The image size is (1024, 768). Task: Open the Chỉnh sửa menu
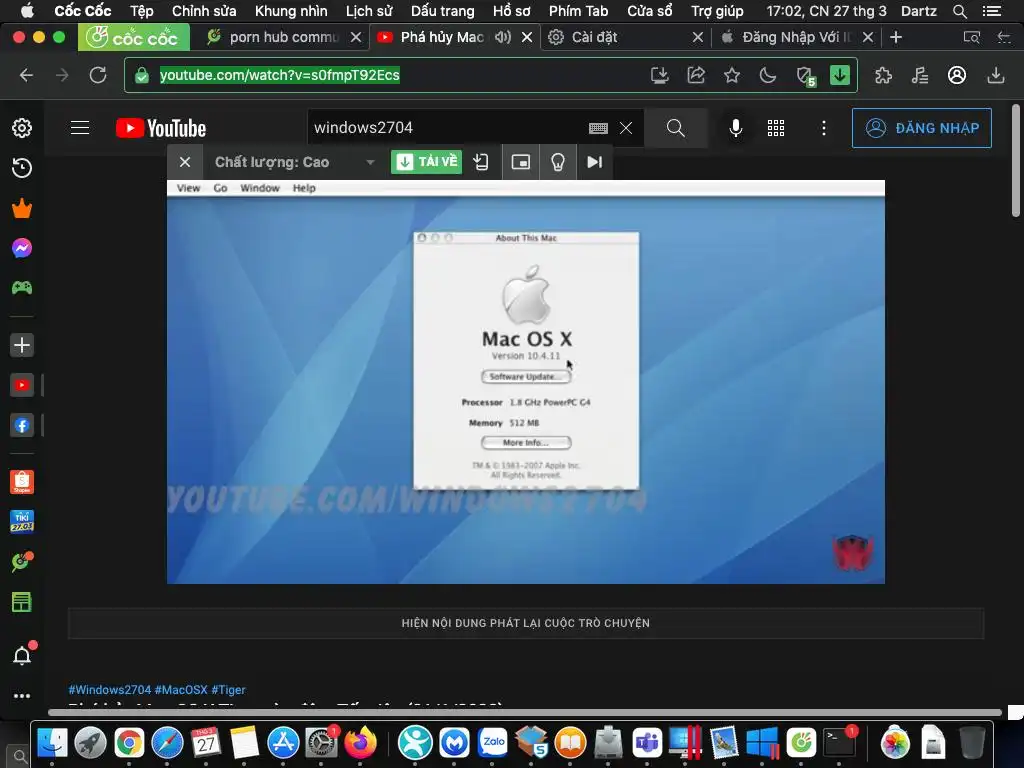[204, 11]
